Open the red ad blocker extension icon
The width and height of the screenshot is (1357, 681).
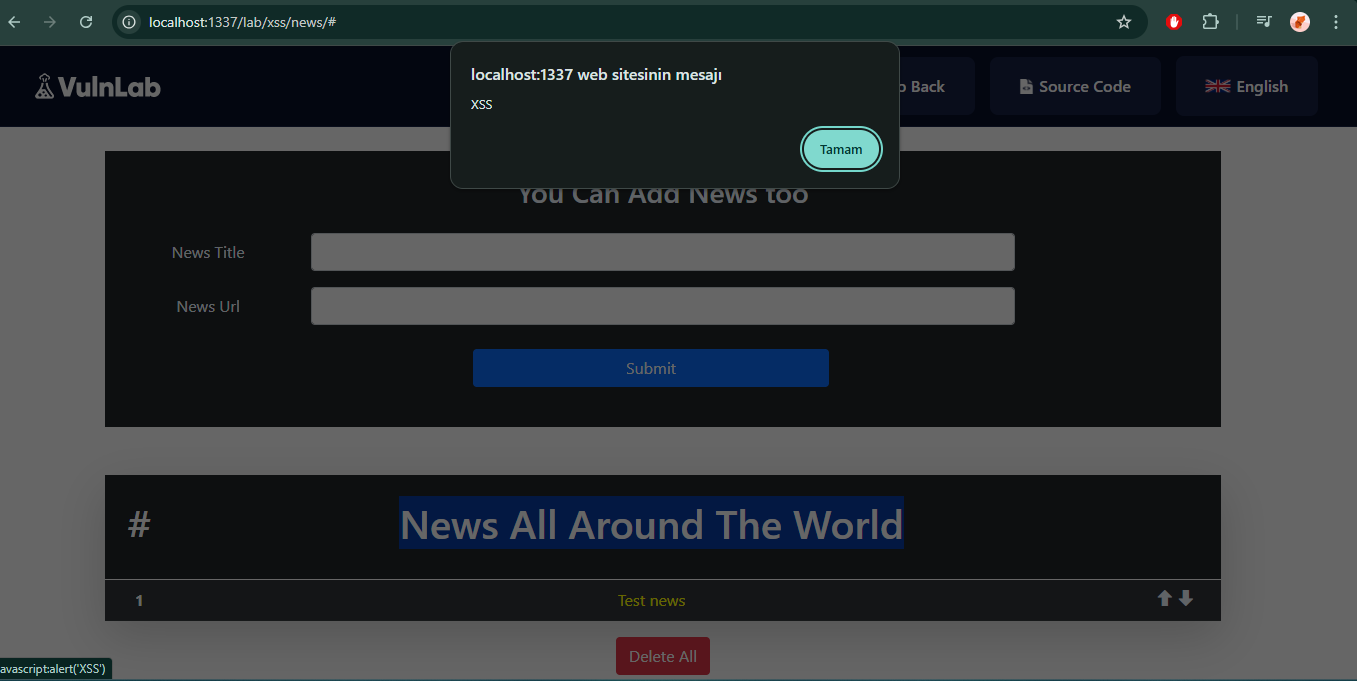[1174, 22]
